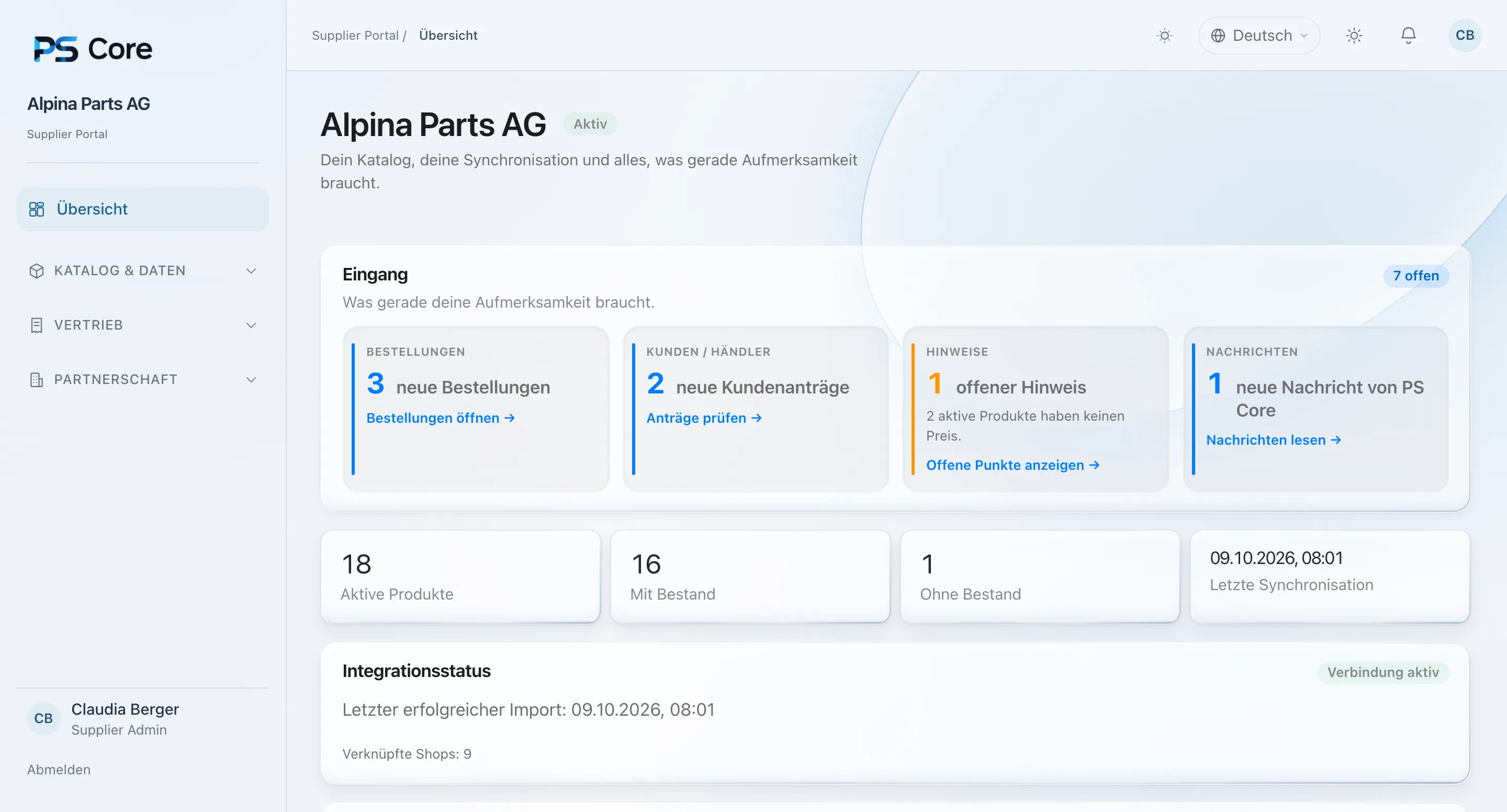Image resolution: width=1507 pixels, height=812 pixels.
Task: Click the sun icon next to the bell
Action: [1354, 36]
